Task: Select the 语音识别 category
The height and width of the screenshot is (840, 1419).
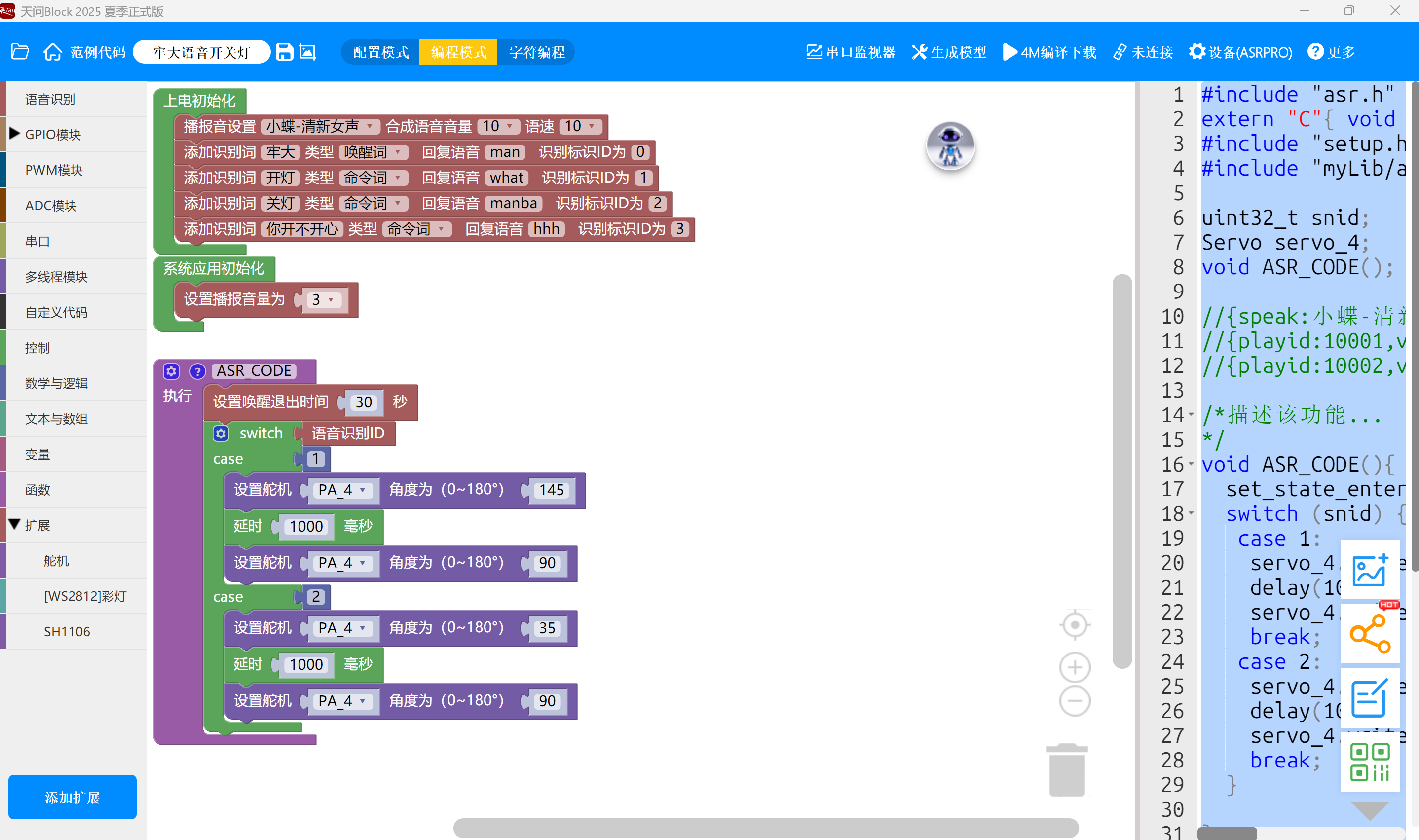Action: [x=50, y=99]
